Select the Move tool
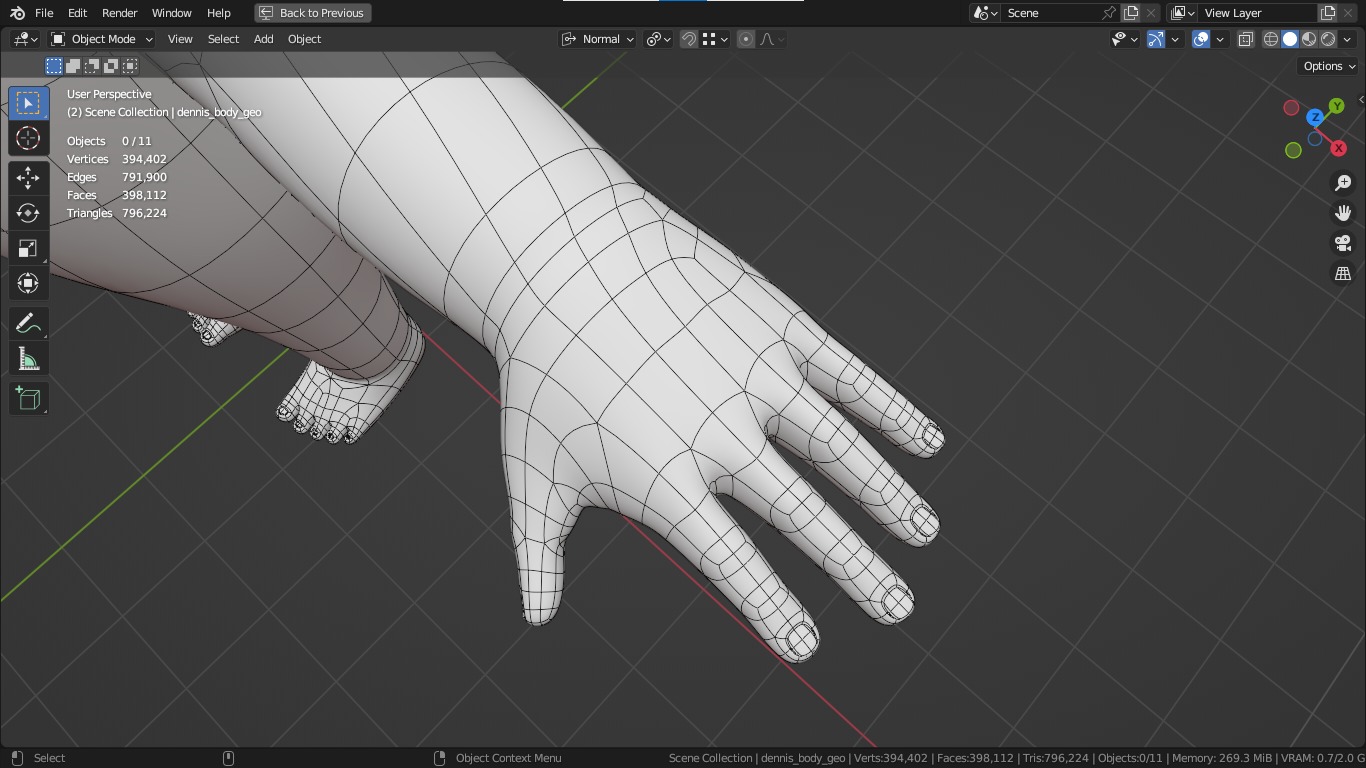Viewport: 1366px width, 768px height. pos(28,178)
